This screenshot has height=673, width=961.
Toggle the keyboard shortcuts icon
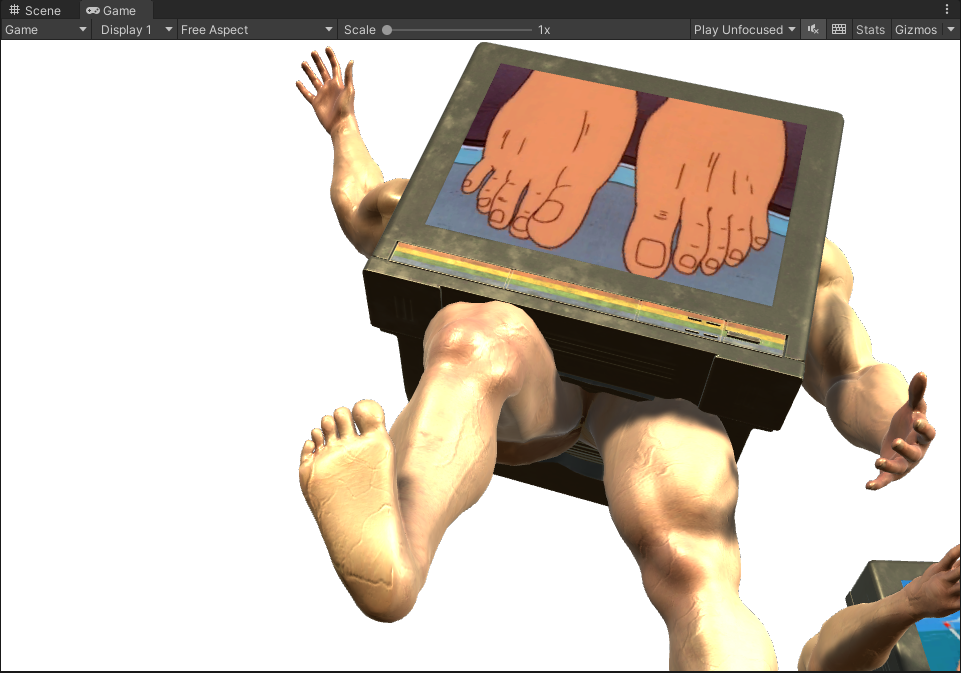tap(839, 30)
